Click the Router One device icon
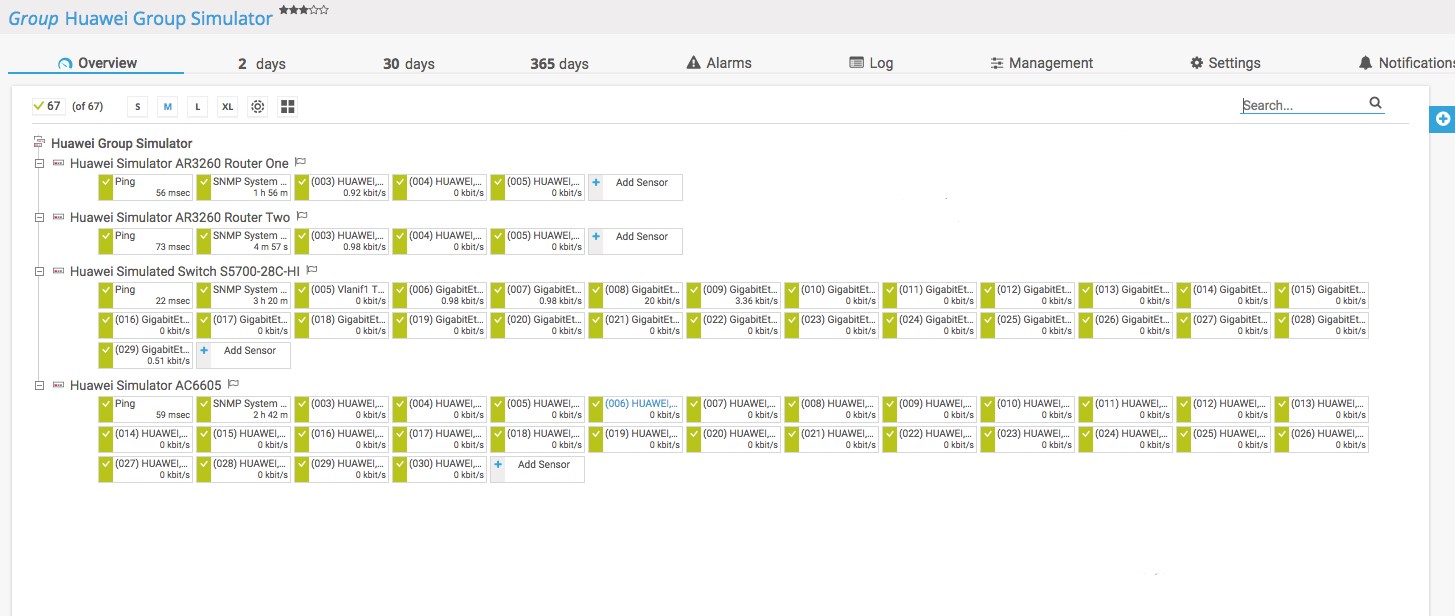This screenshot has width=1455, height=616. coord(58,163)
